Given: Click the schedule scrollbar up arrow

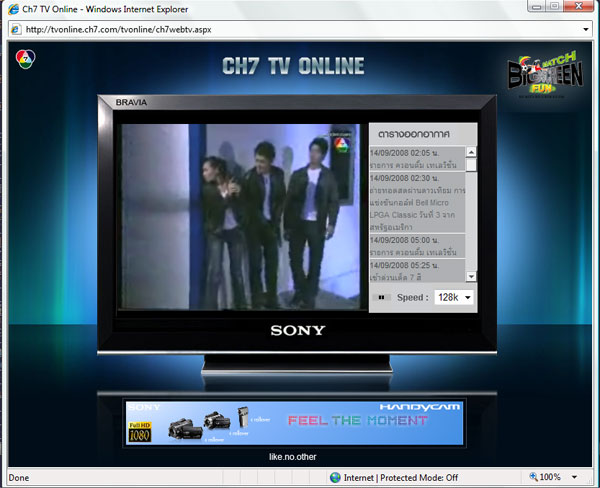Looking at the screenshot, I should (471, 152).
